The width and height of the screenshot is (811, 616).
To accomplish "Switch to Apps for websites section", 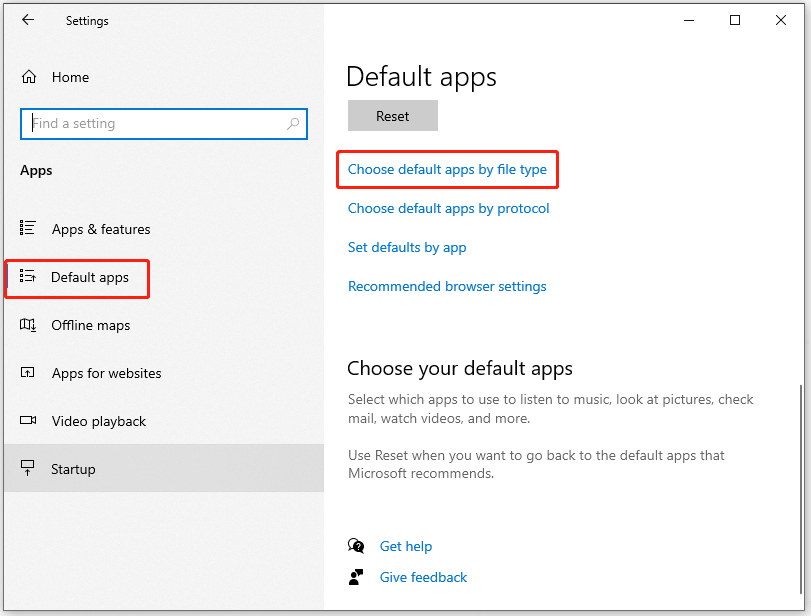I will tap(105, 373).
